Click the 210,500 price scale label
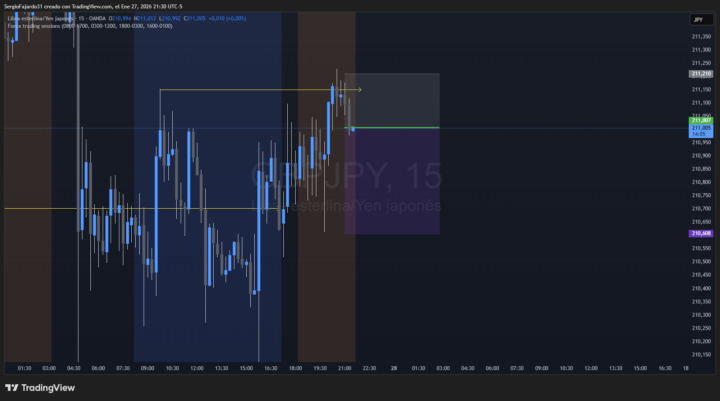The image size is (720, 401). pyautogui.click(x=701, y=261)
